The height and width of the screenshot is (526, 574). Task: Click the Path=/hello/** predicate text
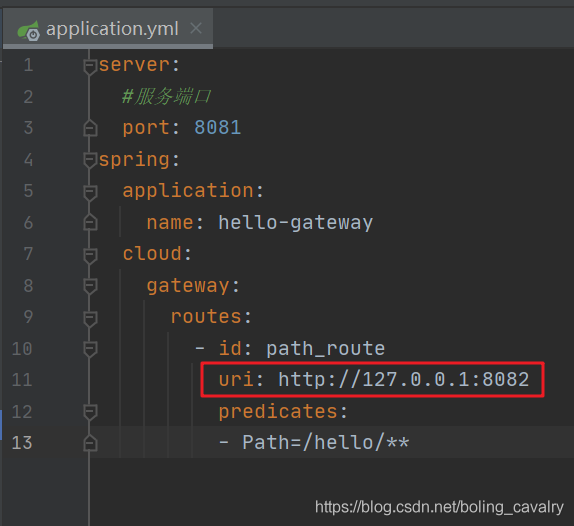coord(325,443)
